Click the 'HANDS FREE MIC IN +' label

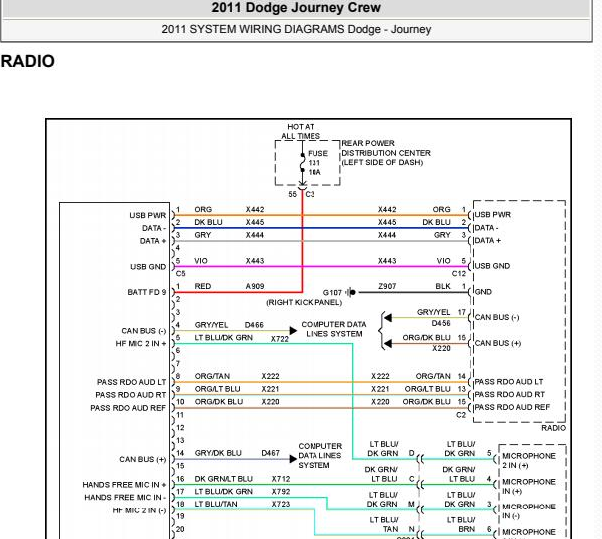pos(124,485)
